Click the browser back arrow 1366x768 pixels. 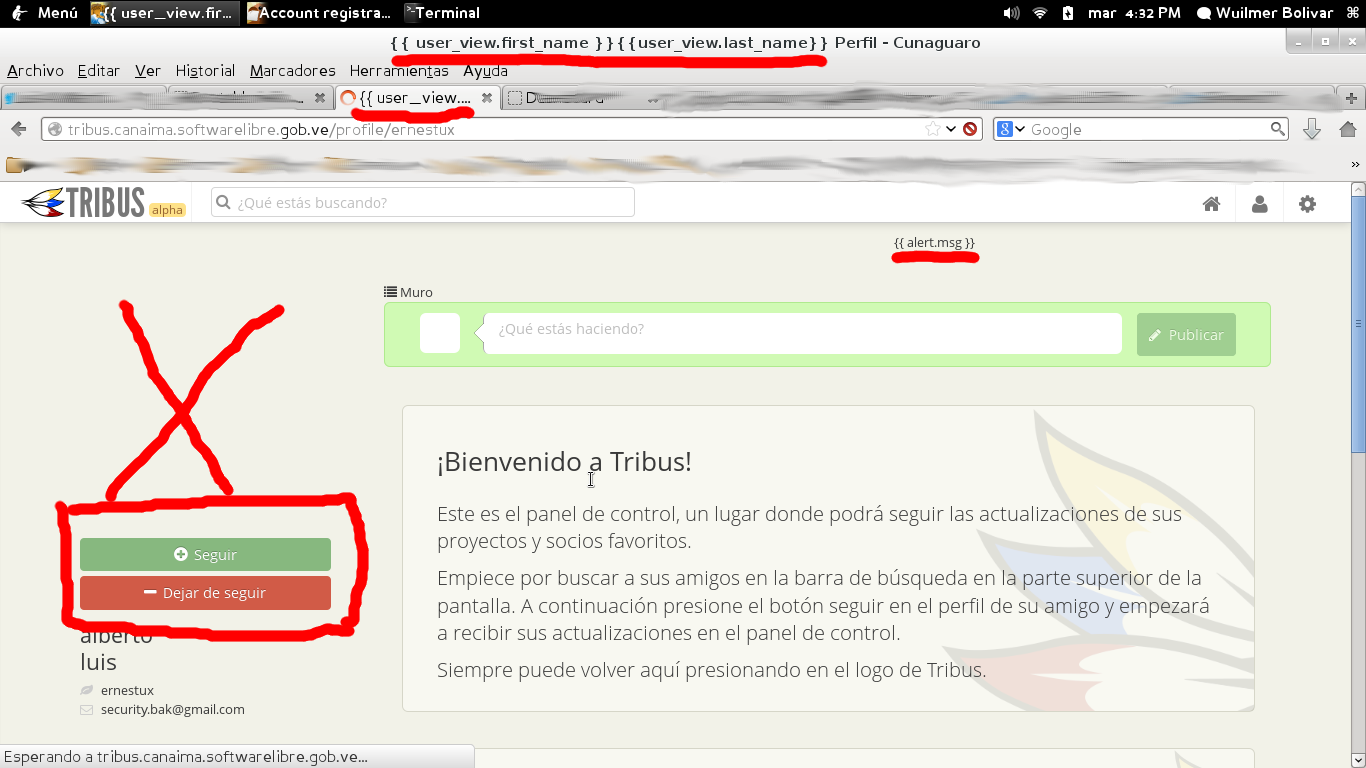tap(18, 129)
